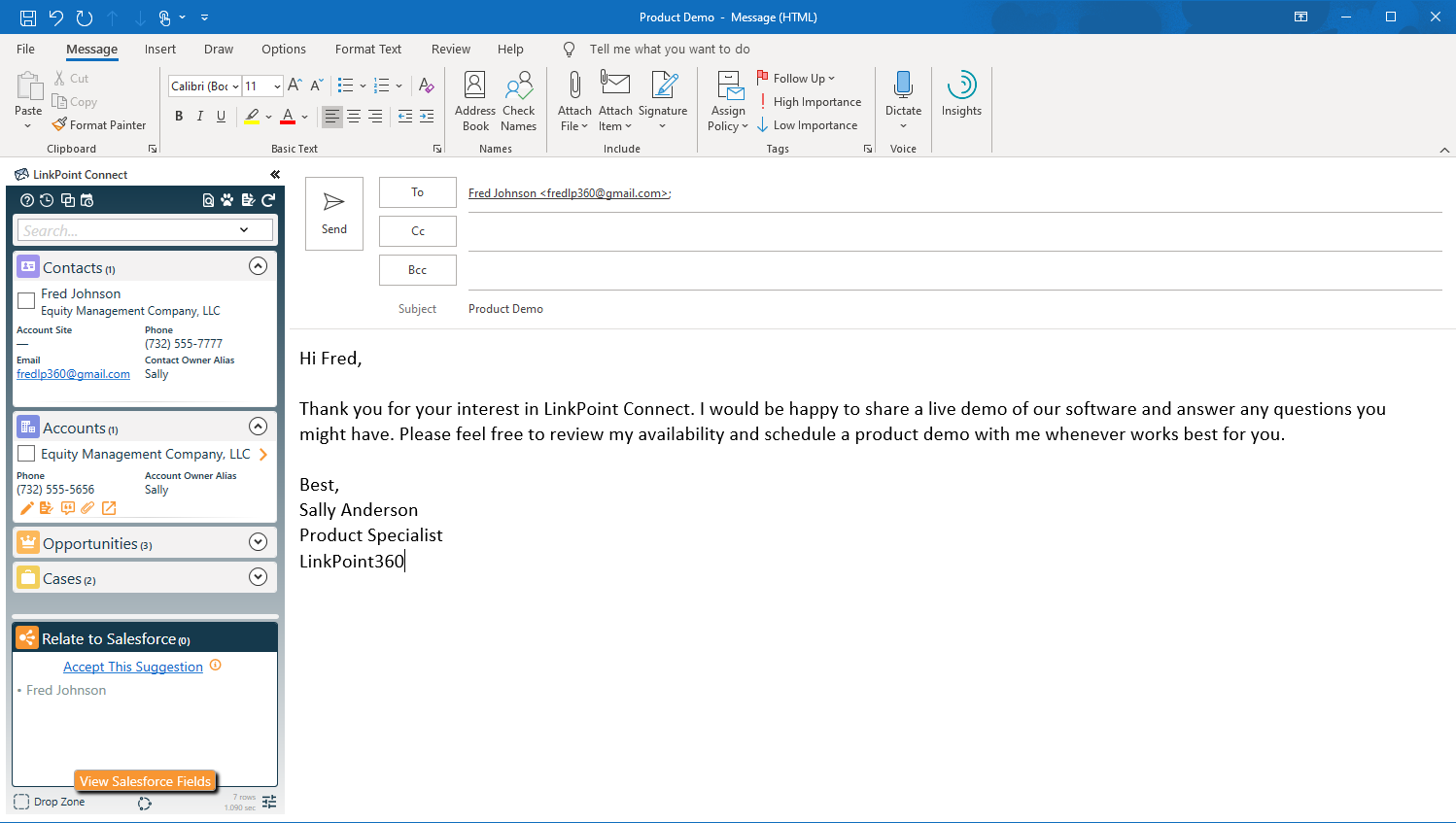Click the note edit icon in LinkPoint toolbar
The image size is (1456, 823).
point(248,200)
